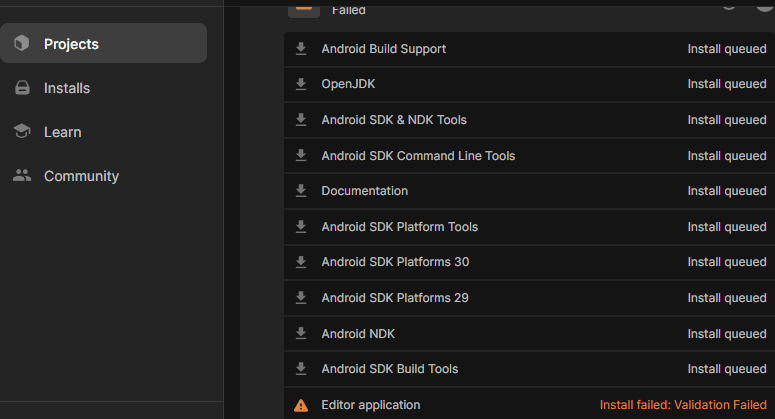This screenshot has height=419, width=775.
Task: Select Android SDK Command Line Tools label
Action: tap(418, 156)
